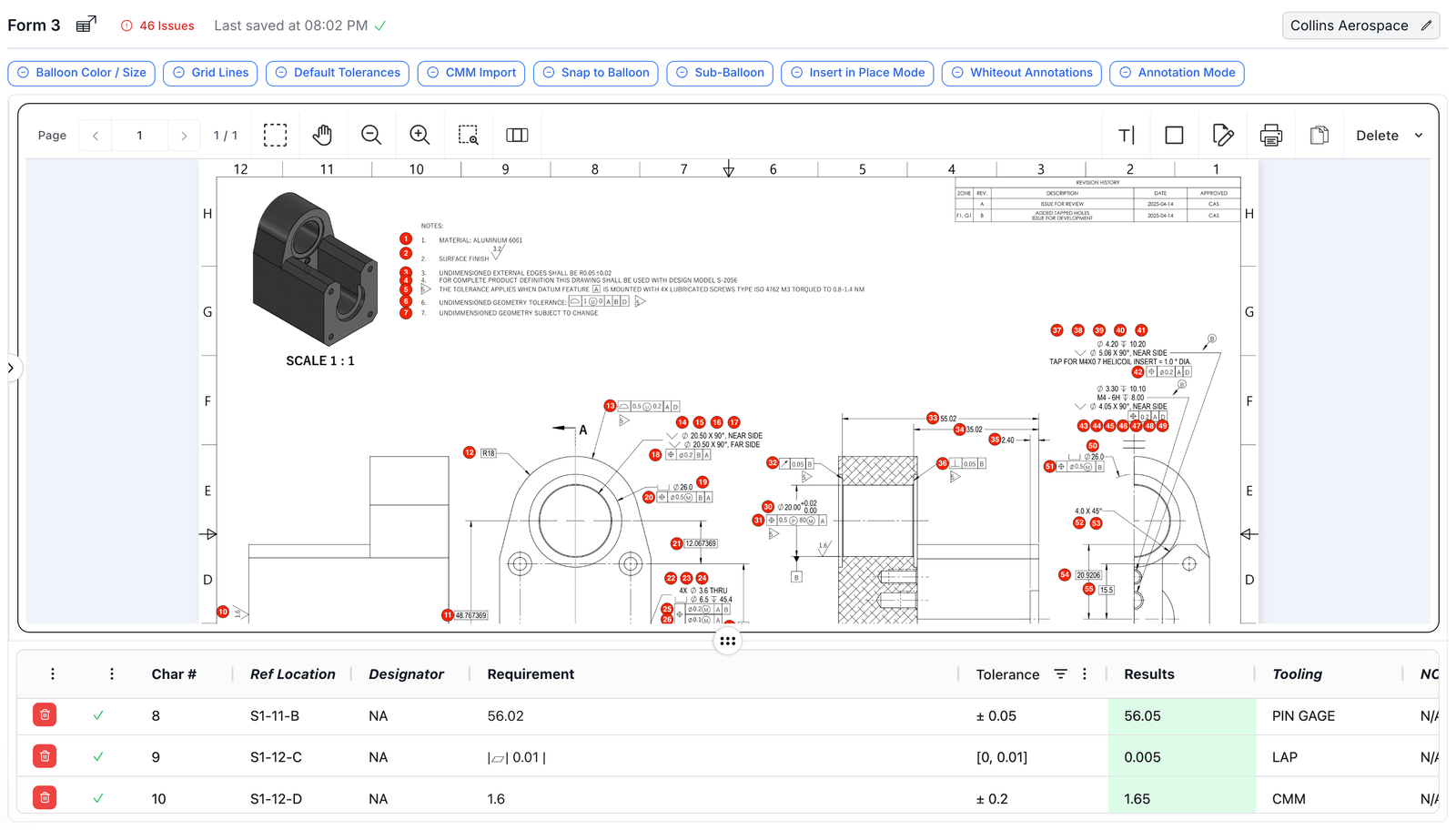The height and width of the screenshot is (830, 1456).
Task: Switch to the split column view
Action: click(517, 135)
